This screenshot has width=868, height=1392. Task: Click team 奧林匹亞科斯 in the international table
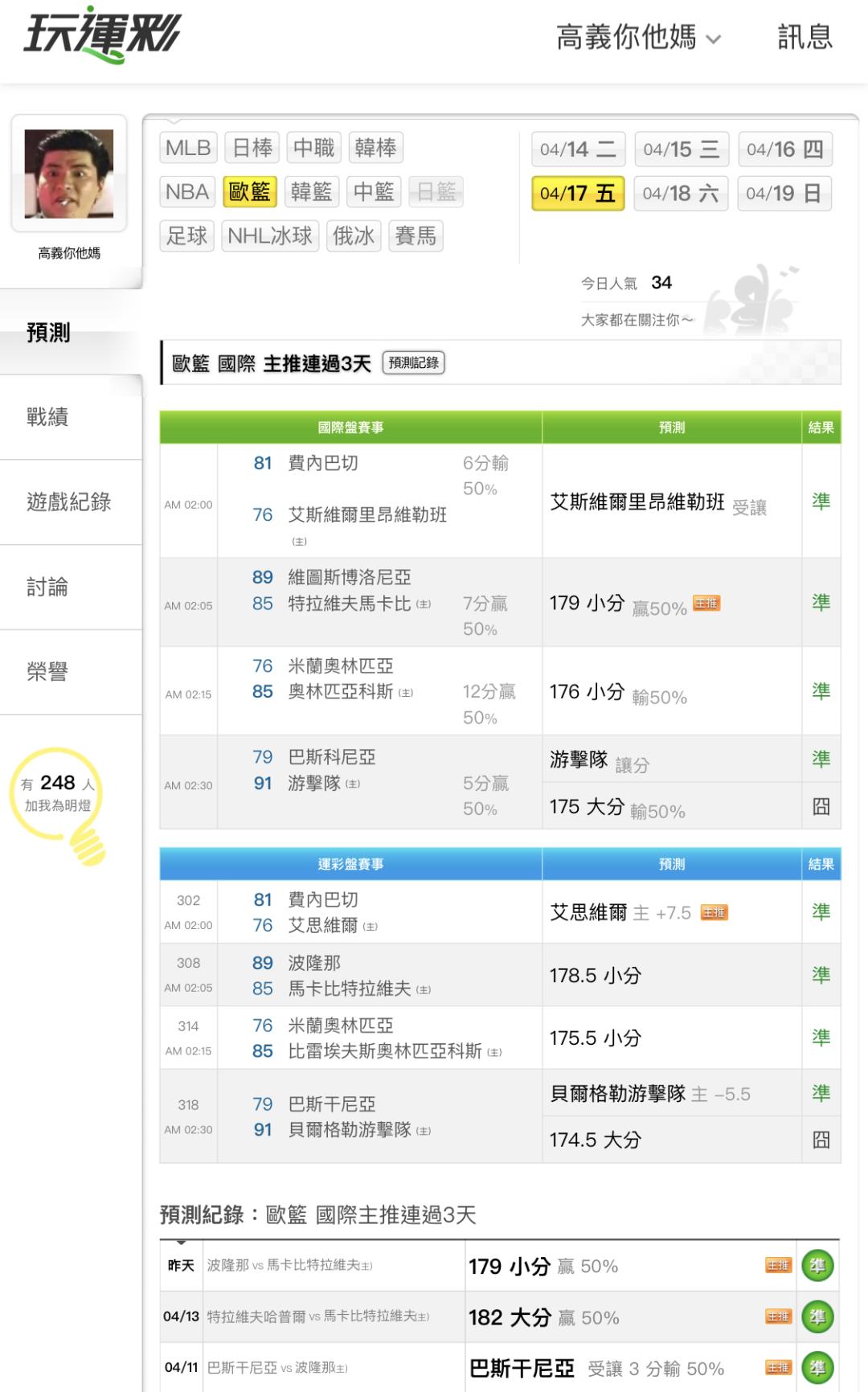click(x=341, y=691)
